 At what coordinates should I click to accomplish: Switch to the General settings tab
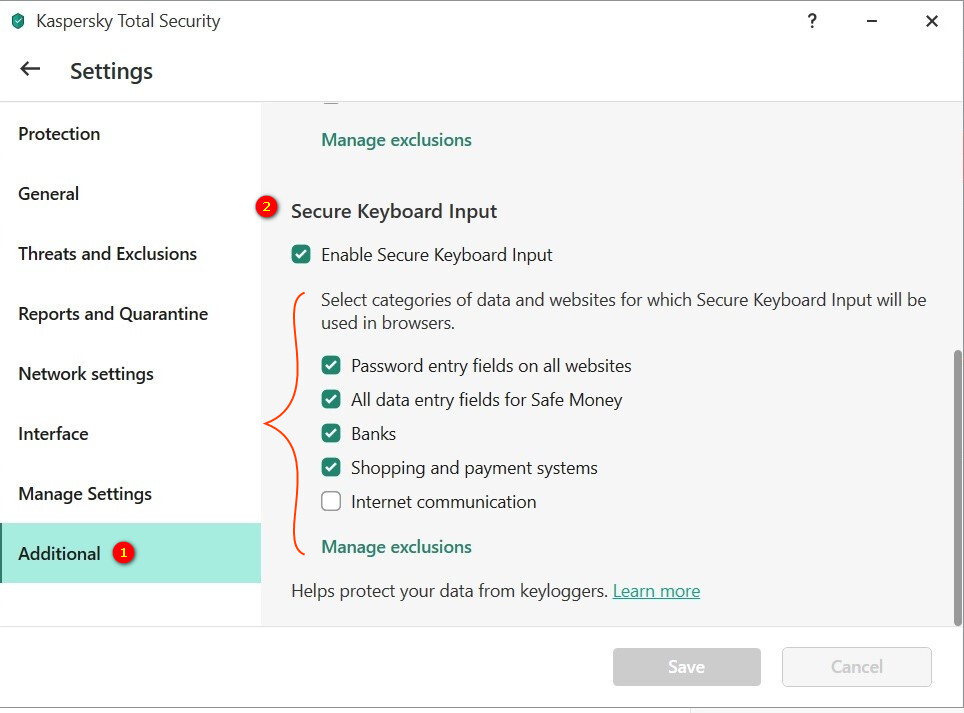pos(48,194)
